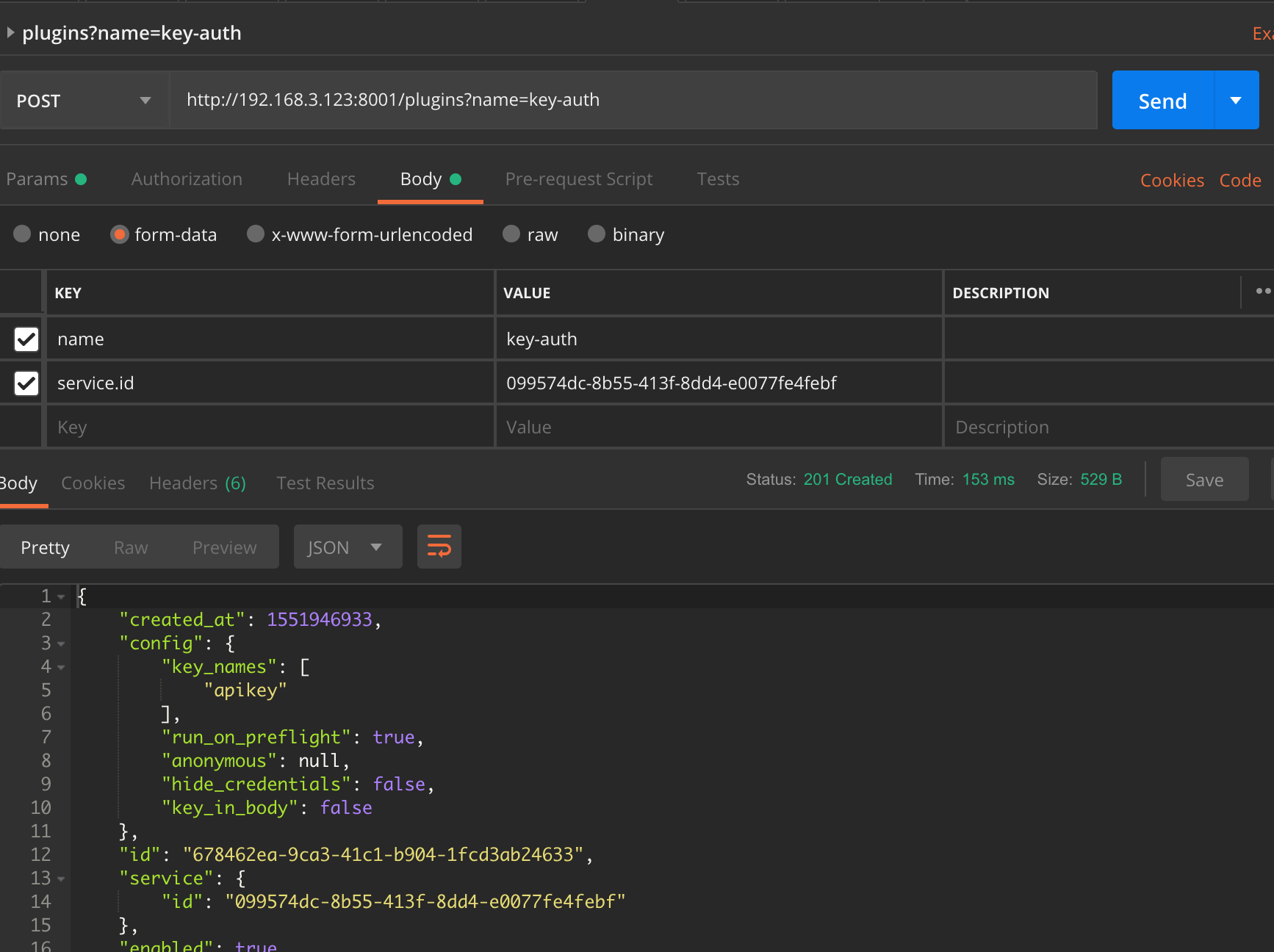
Task: Click the empty Key input field
Action: pyautogui.click(x=270, y=427)
